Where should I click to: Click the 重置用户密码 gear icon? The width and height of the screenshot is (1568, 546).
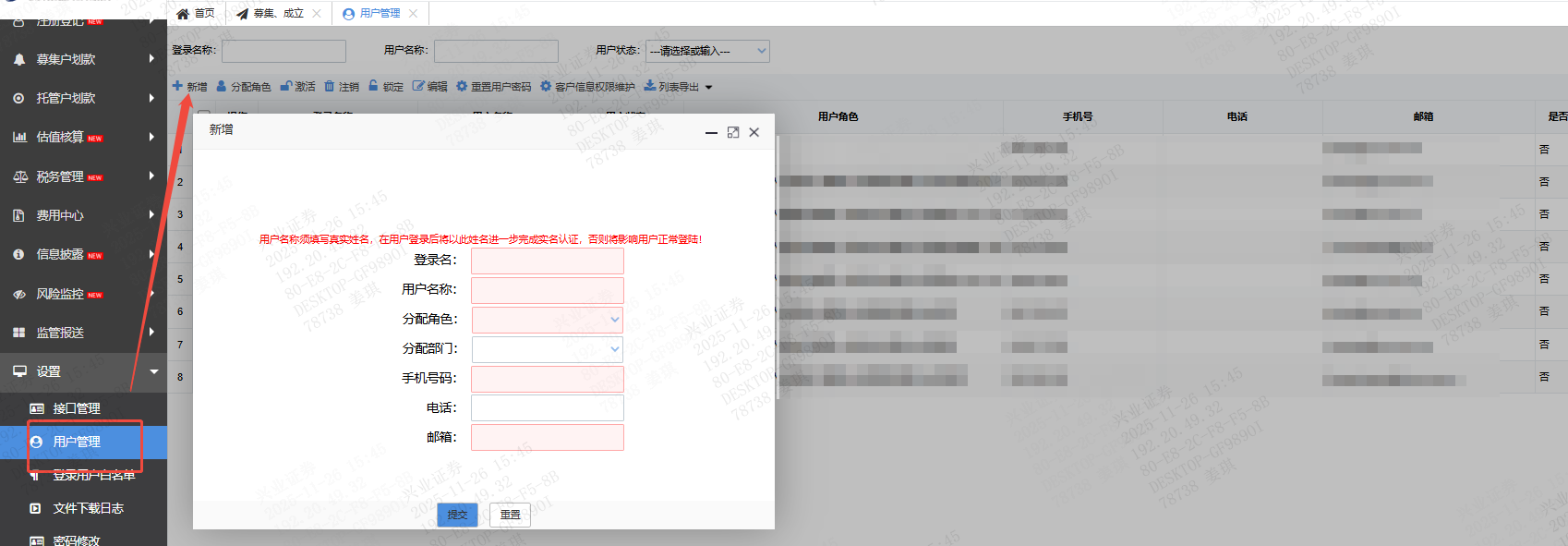[462, 86]
